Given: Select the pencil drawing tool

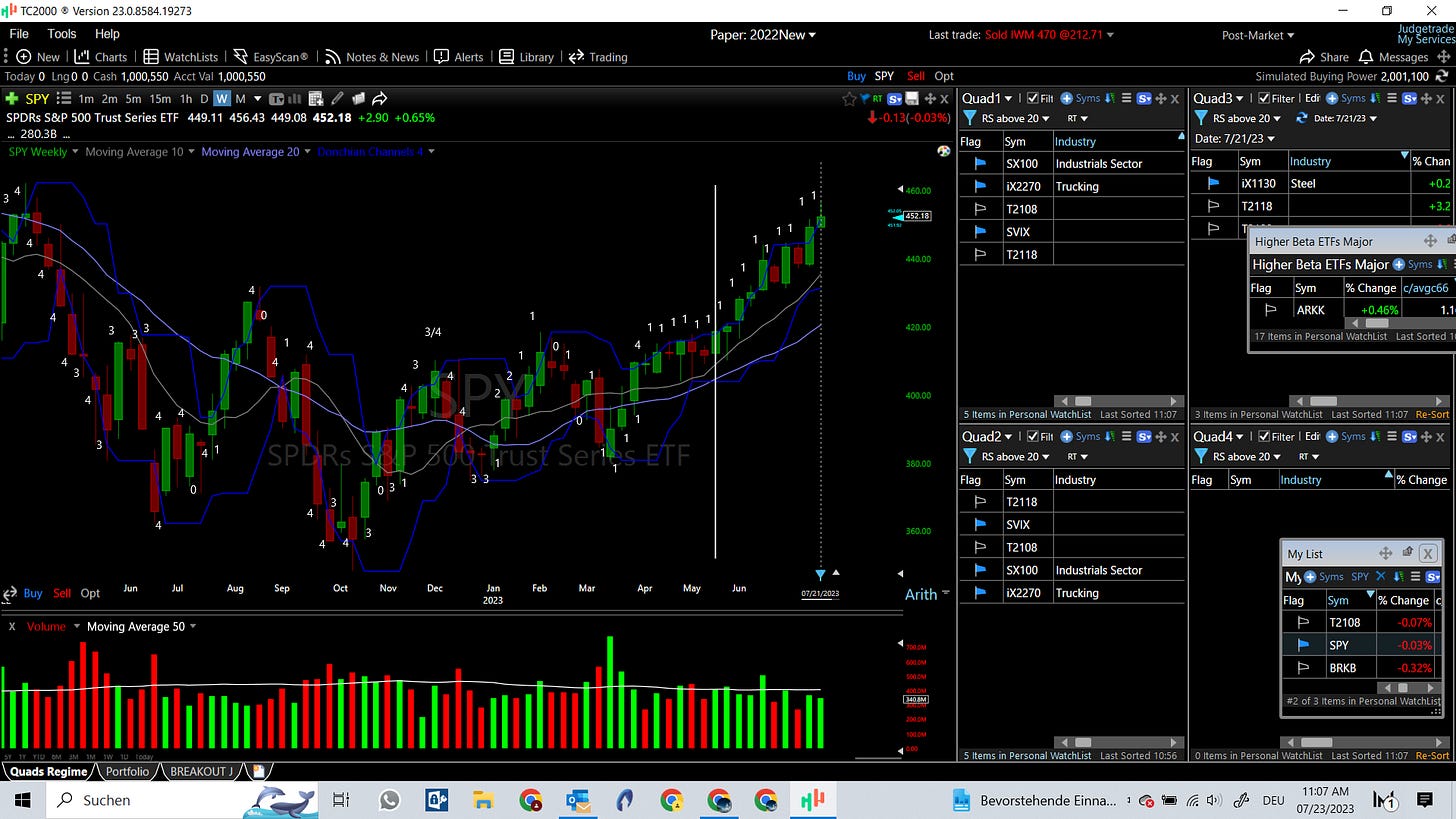Looking at the screenshot, I should click(337, 98).
